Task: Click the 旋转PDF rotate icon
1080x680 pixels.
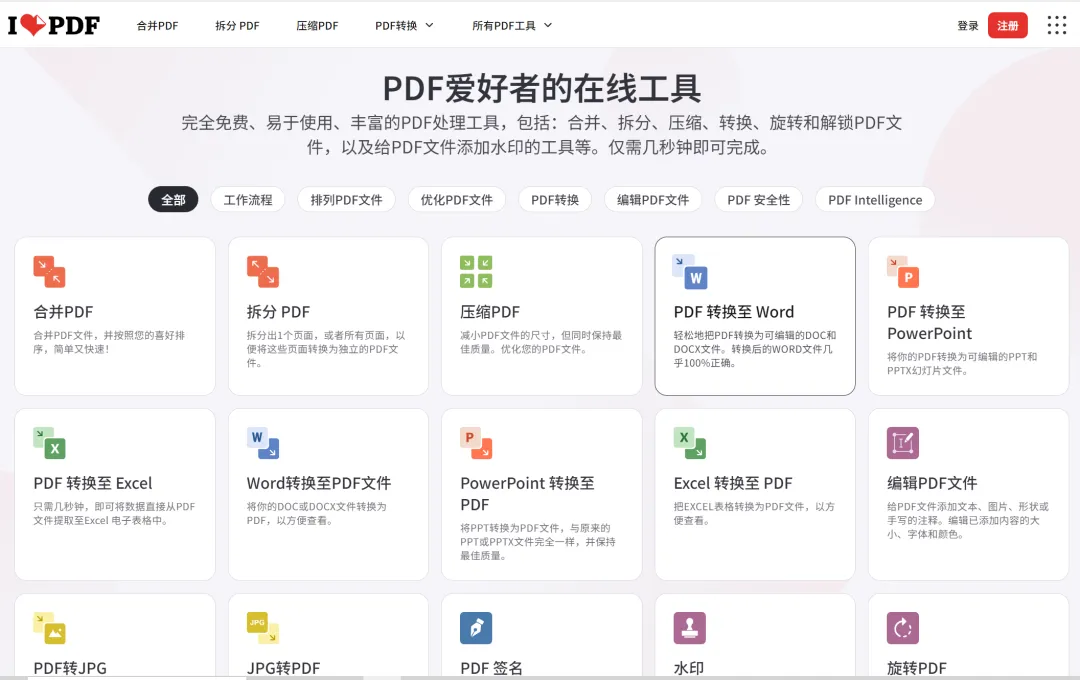Action: (x=903, y=628)
